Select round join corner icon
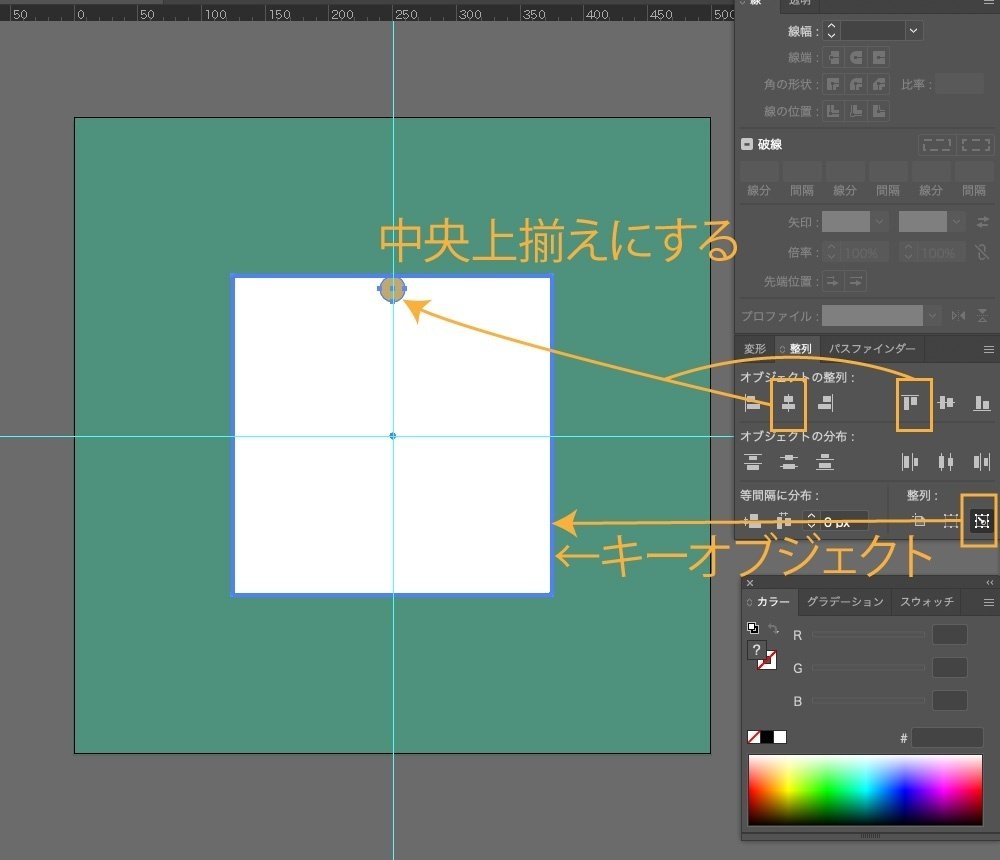The image size is (1000, 860). click(x=856, y=84)
